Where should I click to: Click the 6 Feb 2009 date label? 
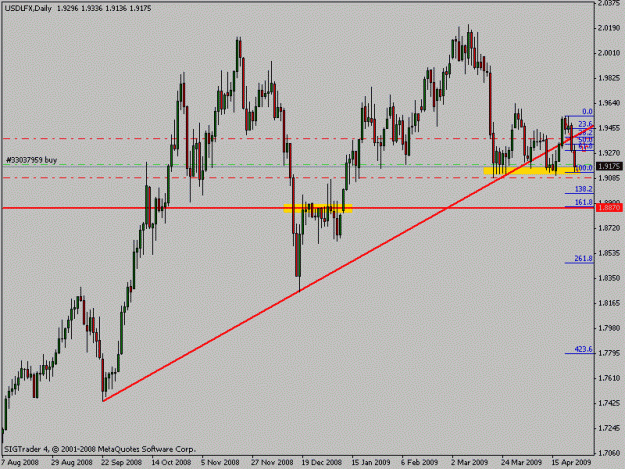click(419, 462)
